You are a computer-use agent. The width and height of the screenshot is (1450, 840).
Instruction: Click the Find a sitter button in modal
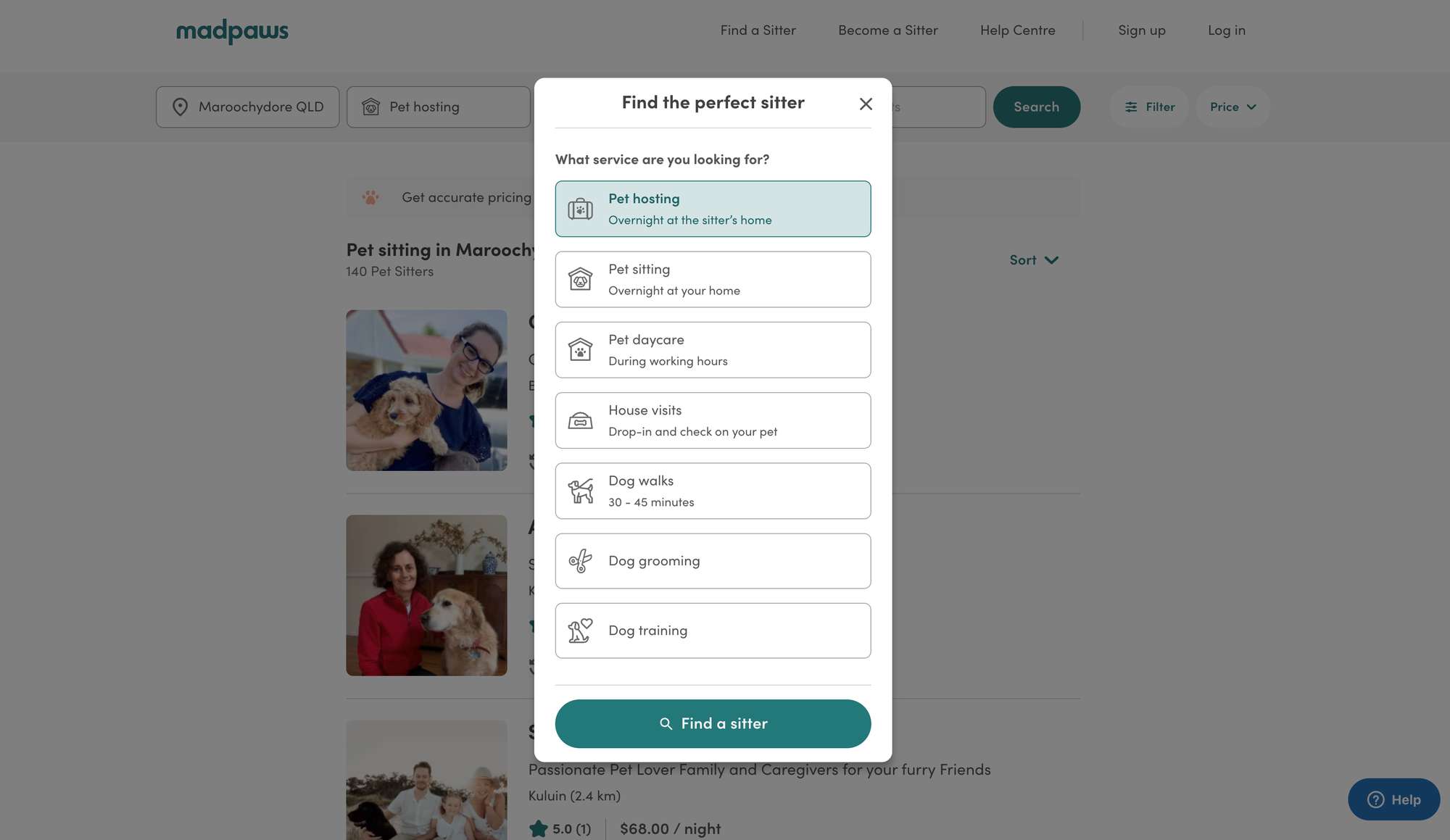[712, 723]
